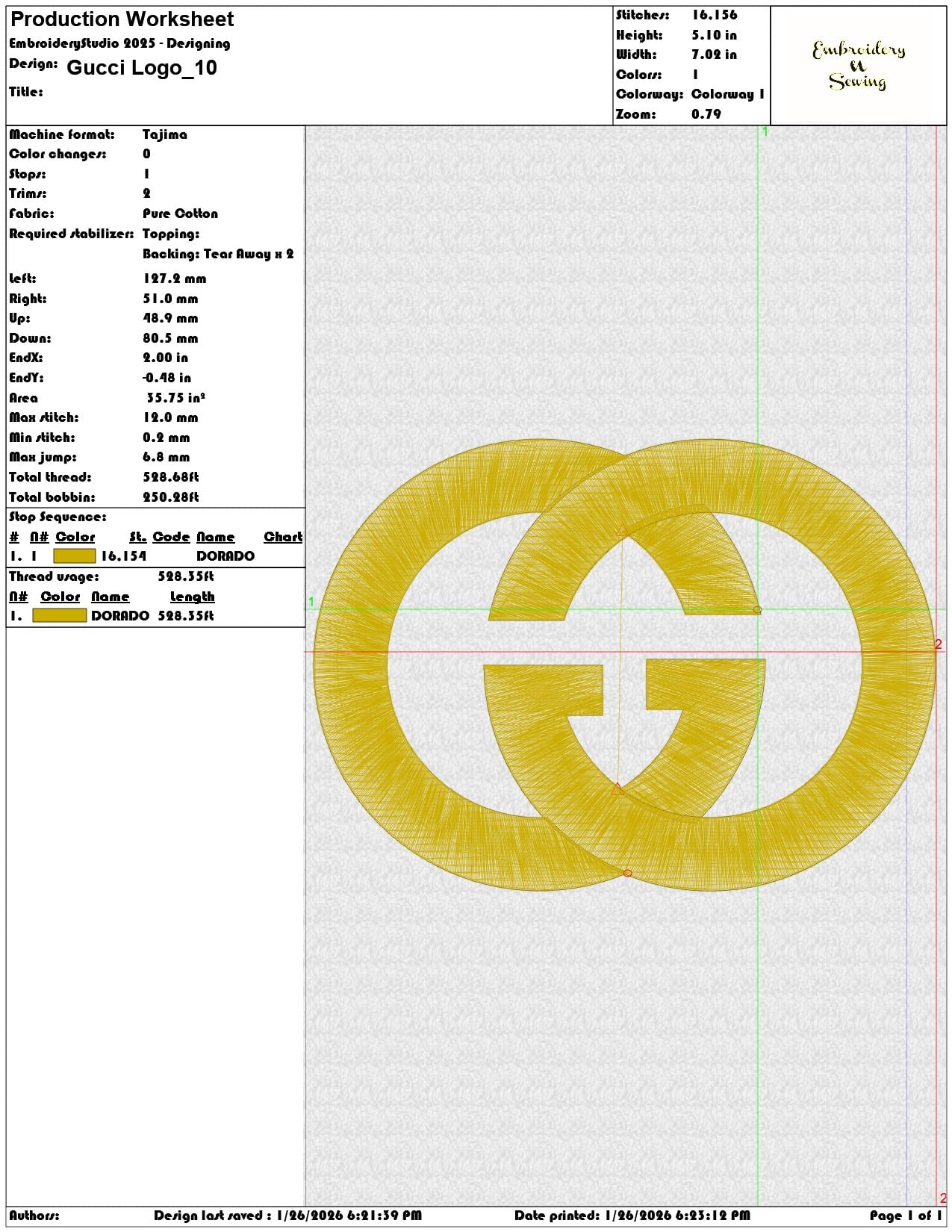952x1232 pixels.
Task: Click the Production Worksheet heading
Action: 122,19
